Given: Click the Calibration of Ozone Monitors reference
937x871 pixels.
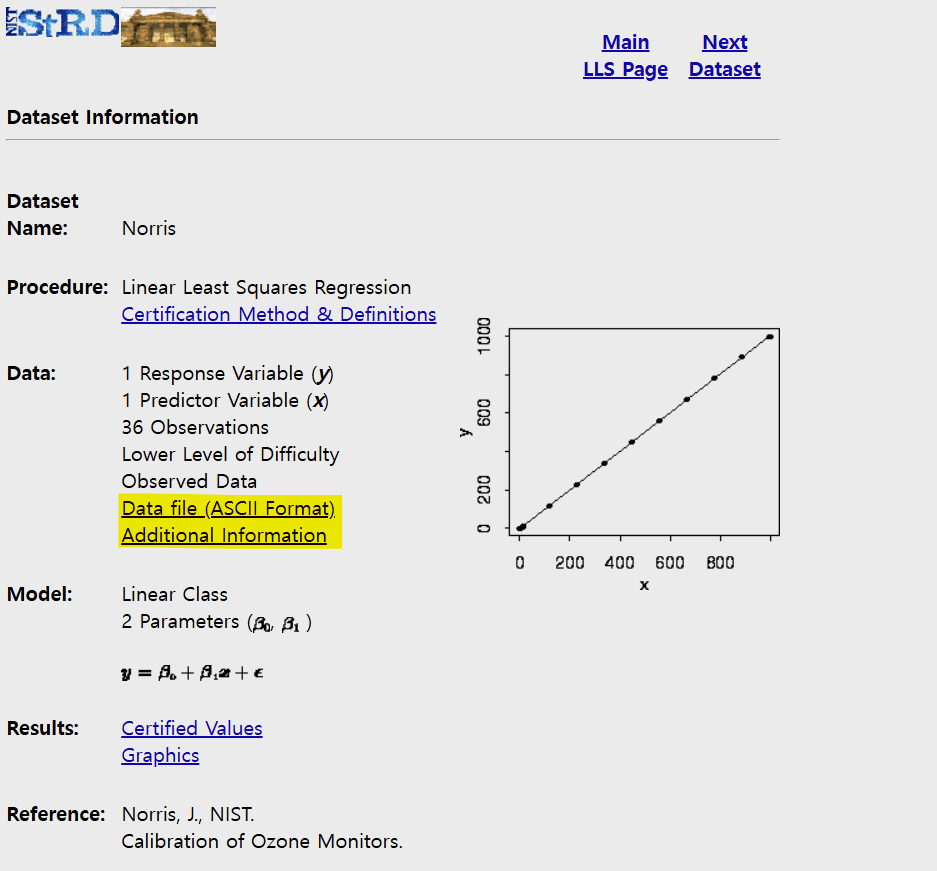Looking at the screenshot, I should (x=262, y=841).
